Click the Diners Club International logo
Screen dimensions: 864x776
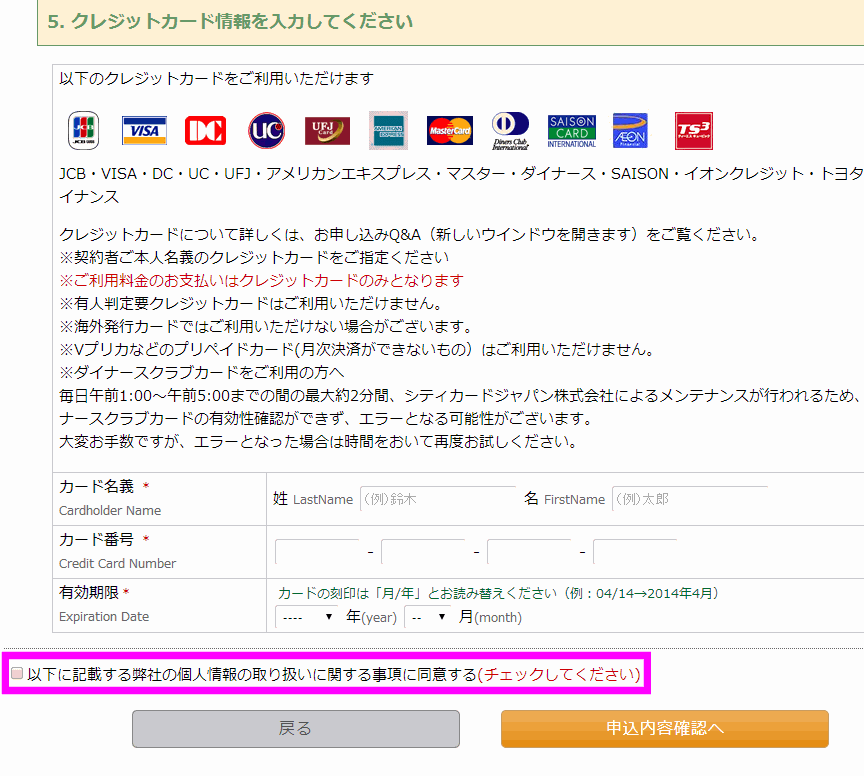[510, 131]
